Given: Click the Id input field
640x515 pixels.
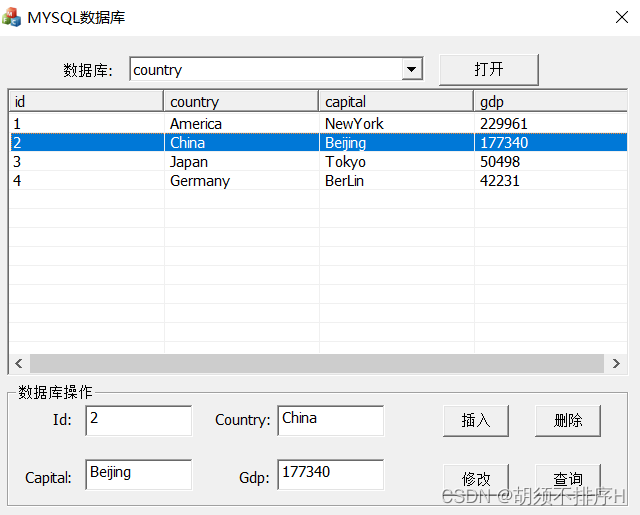Looking at the screenshot, I should (139, 420).
